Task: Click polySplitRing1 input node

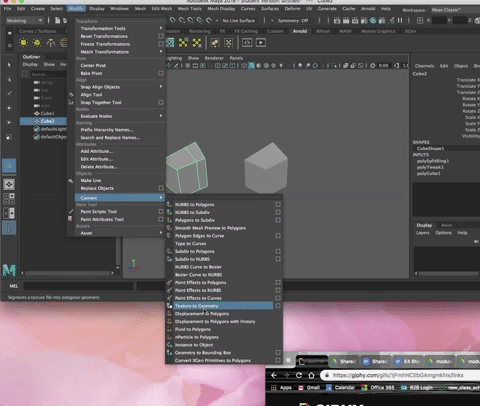Action: (433, 161)
